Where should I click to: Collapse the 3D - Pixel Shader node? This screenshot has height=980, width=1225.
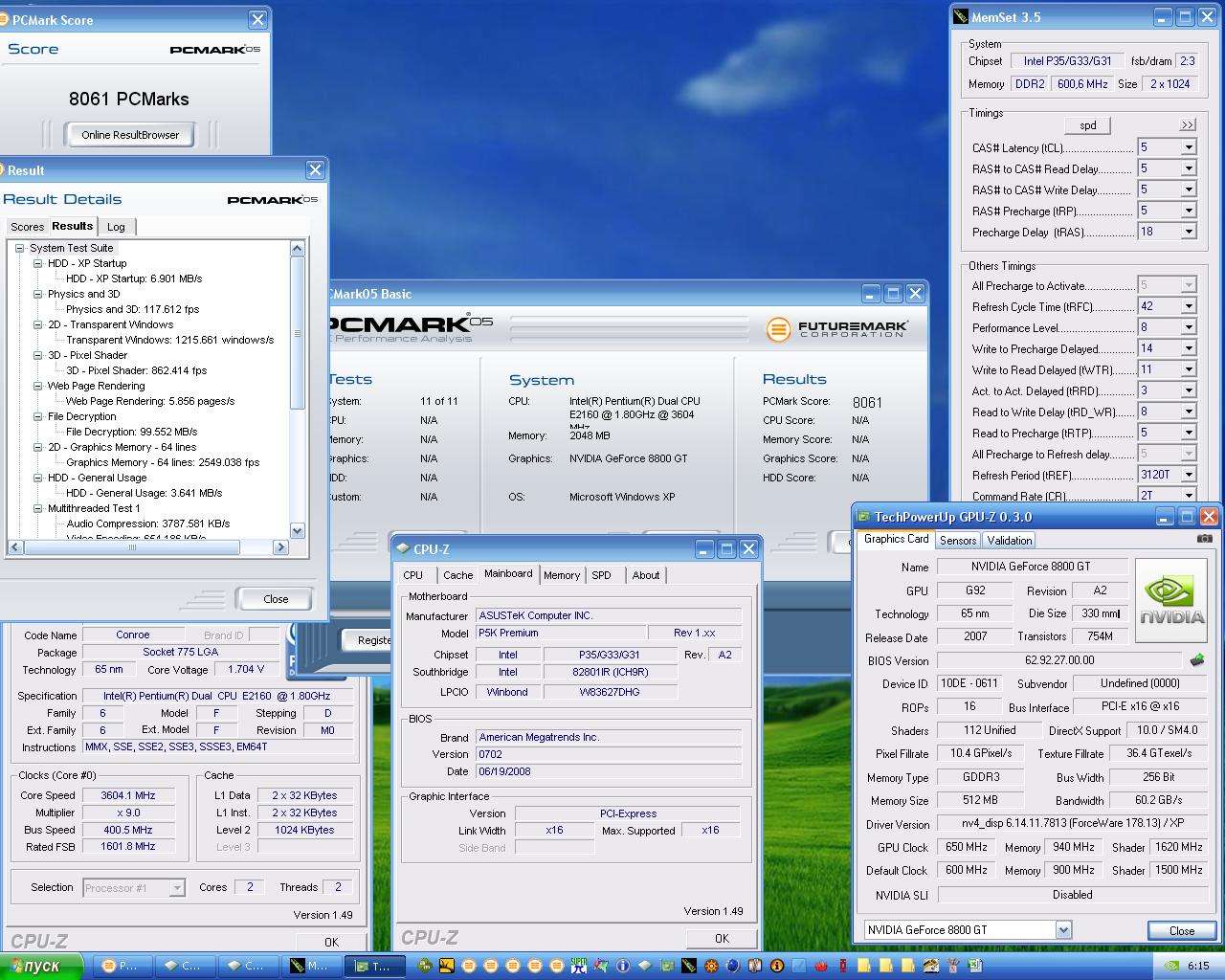point(38,355)
